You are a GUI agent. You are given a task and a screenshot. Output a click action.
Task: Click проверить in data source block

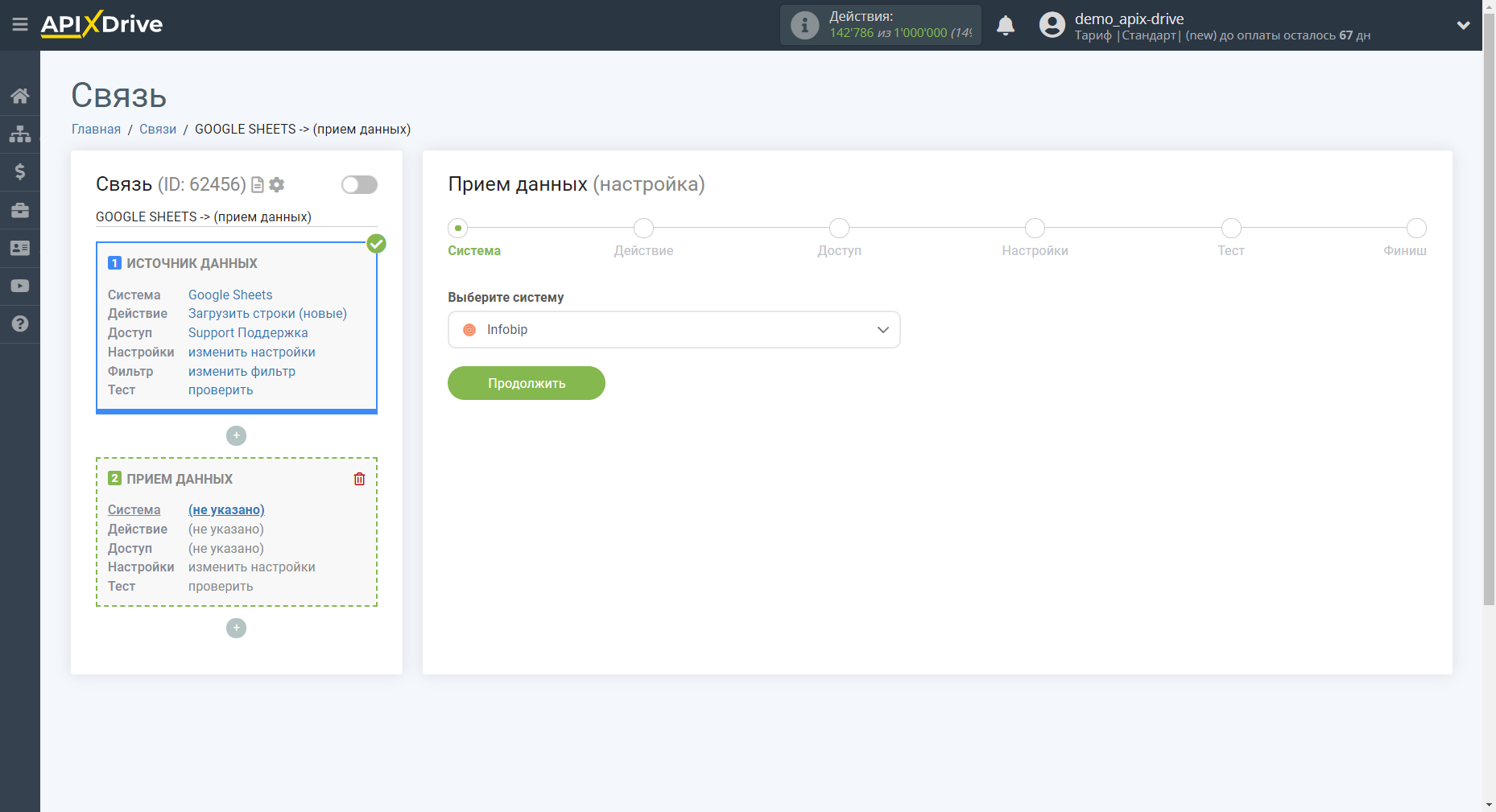tap(221, 390)
